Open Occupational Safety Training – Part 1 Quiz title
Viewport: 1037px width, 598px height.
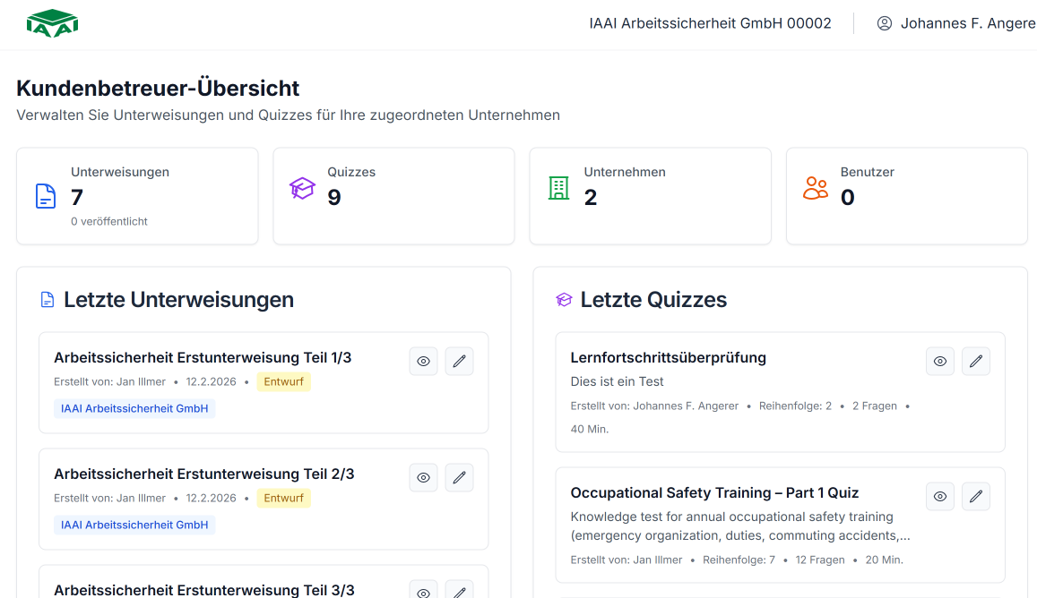[x=714, y=493]
